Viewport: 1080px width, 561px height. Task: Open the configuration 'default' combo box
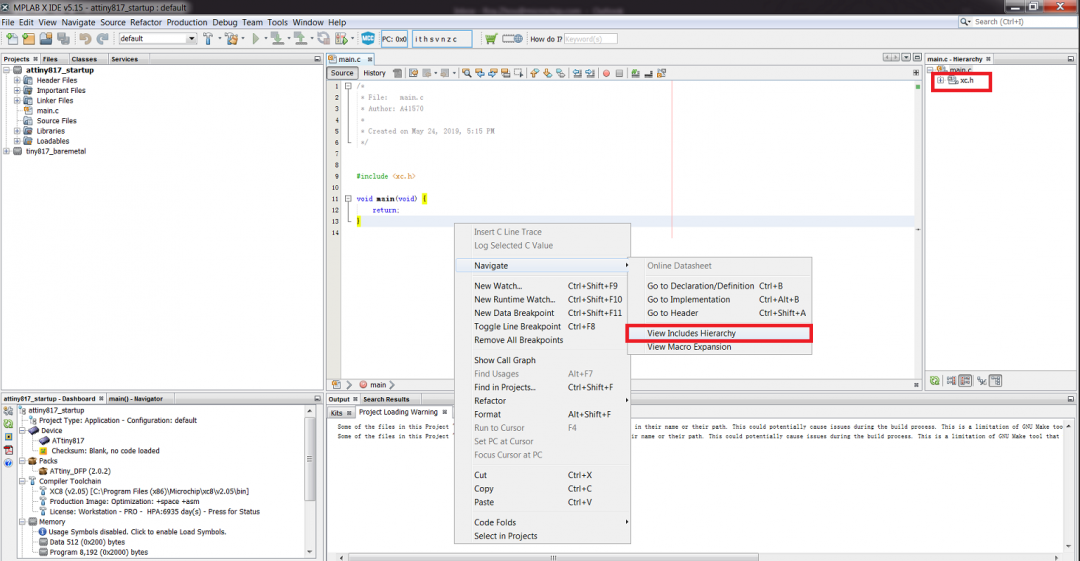158,39
